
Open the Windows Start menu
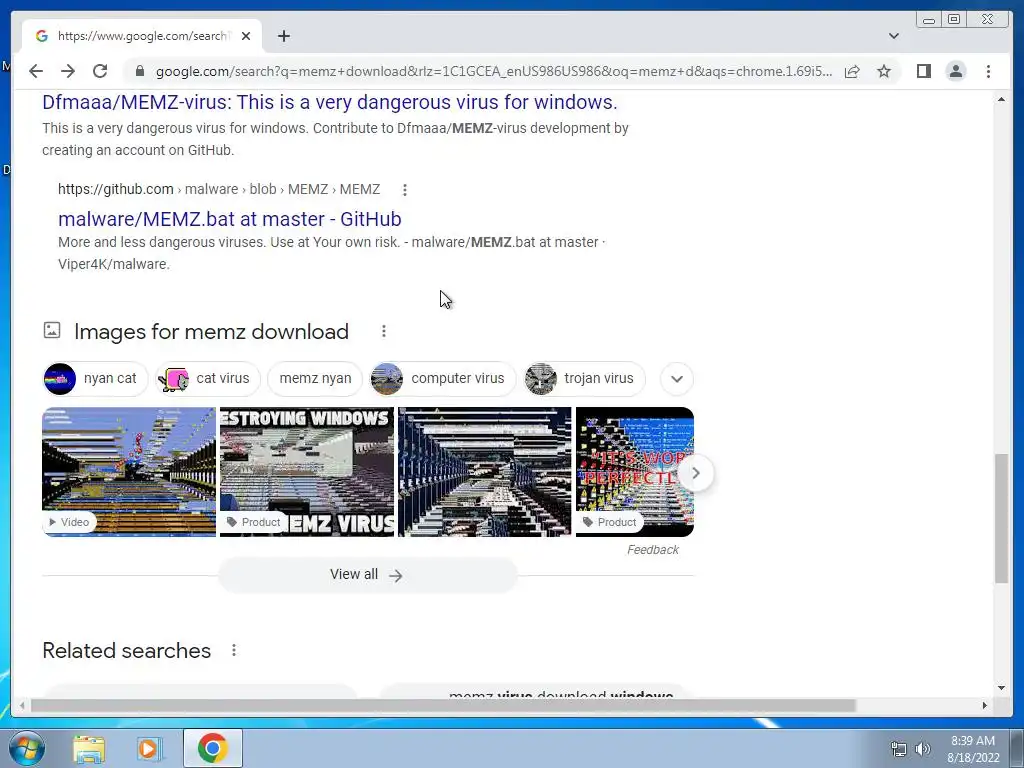coord(27,749)
